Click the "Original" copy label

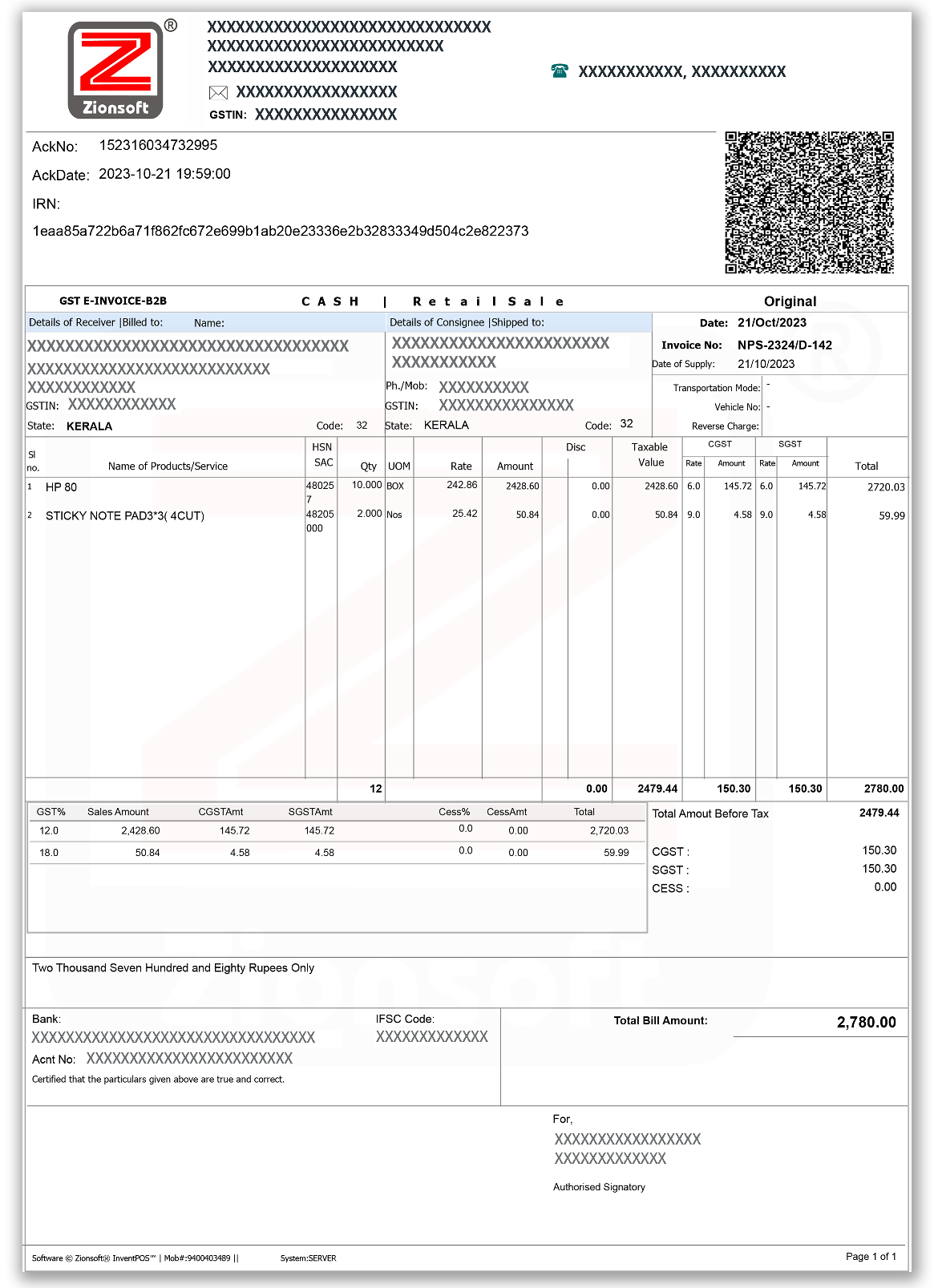[x=790, y=301]
